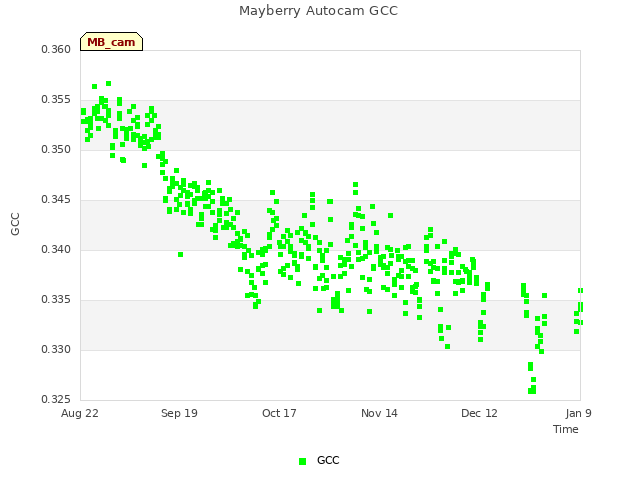The image size is (640, 480).
Task: Click the chart title Mayberry Autocam GCC
Action: coord(318,11)
